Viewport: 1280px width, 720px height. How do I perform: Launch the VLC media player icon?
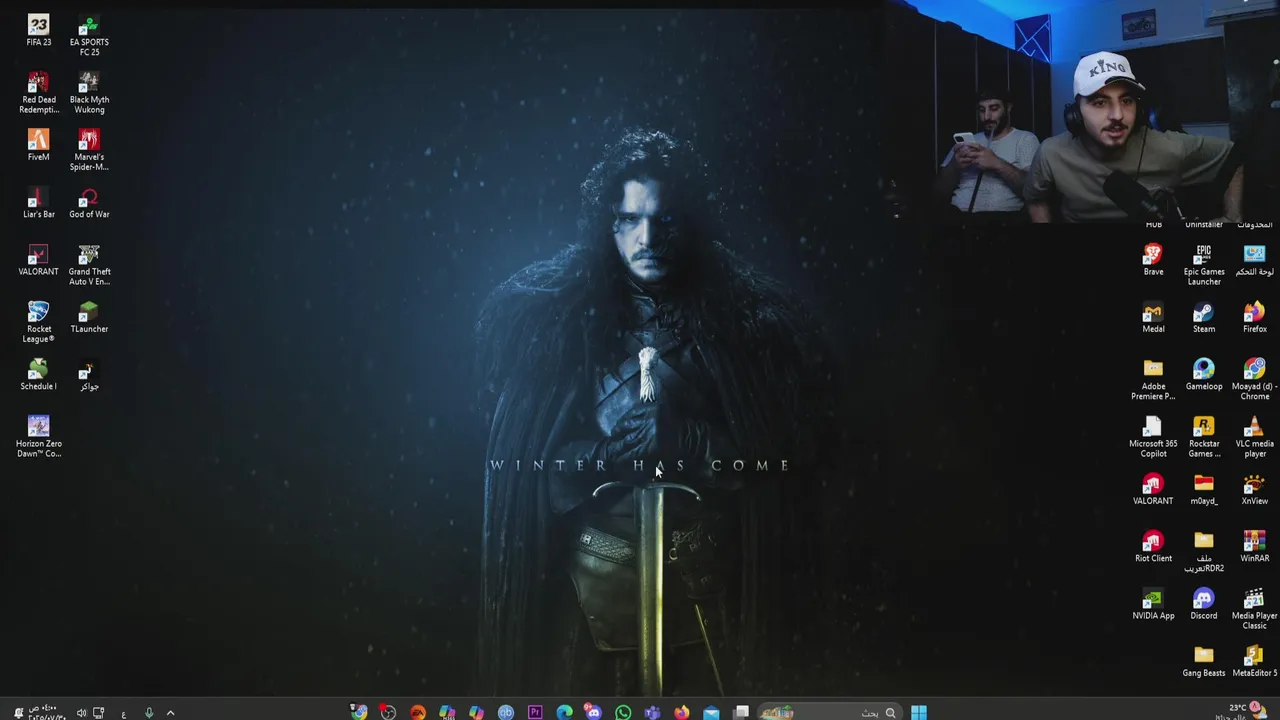[x=1254, y=437]
